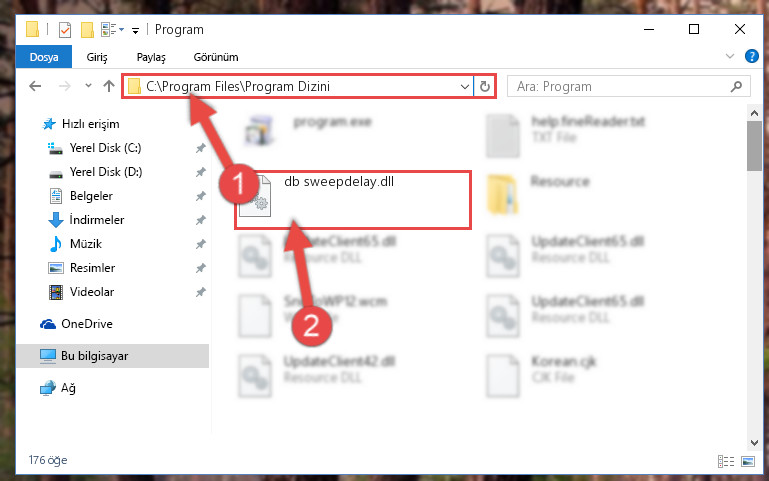Image resolution: width=769 pixels, height=481 pixels.
Task: Switch to details view layout icon
Action: (x=726, y=461)
